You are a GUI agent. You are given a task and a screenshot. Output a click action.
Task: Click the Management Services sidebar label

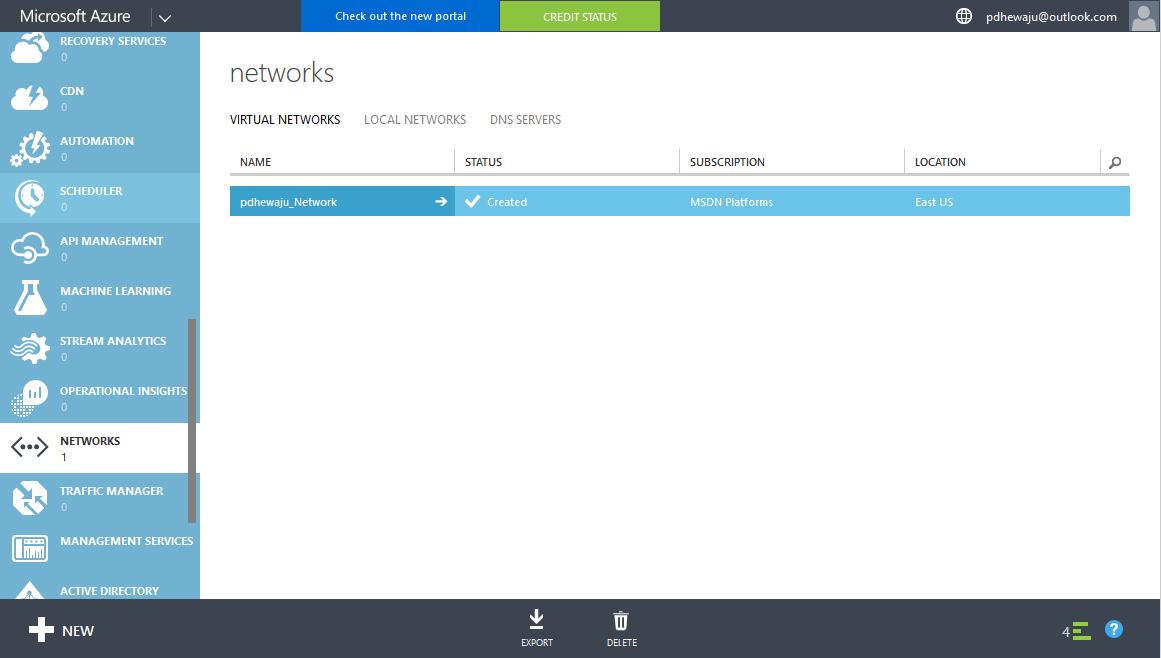127,541
